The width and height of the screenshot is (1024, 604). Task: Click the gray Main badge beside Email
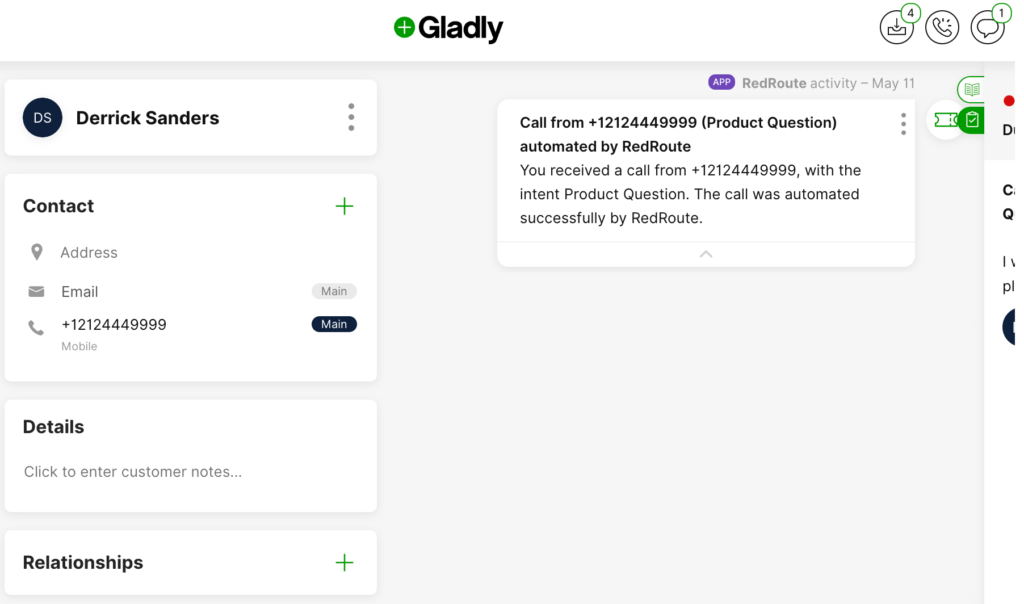pyautogui.click(x=334, y=291)
